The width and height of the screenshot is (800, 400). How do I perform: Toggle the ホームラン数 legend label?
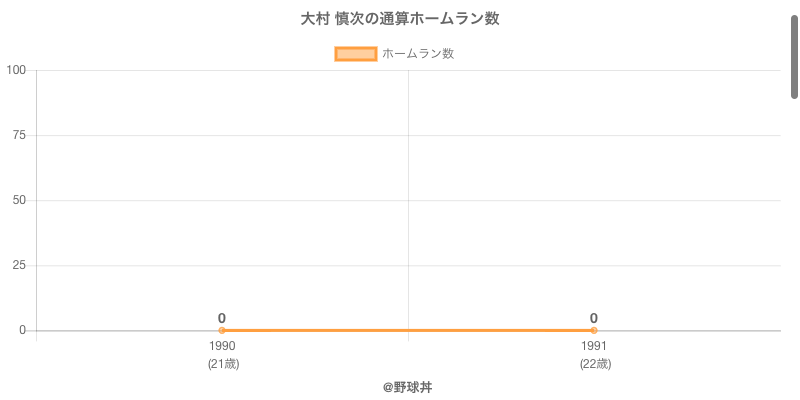[418, 54]
